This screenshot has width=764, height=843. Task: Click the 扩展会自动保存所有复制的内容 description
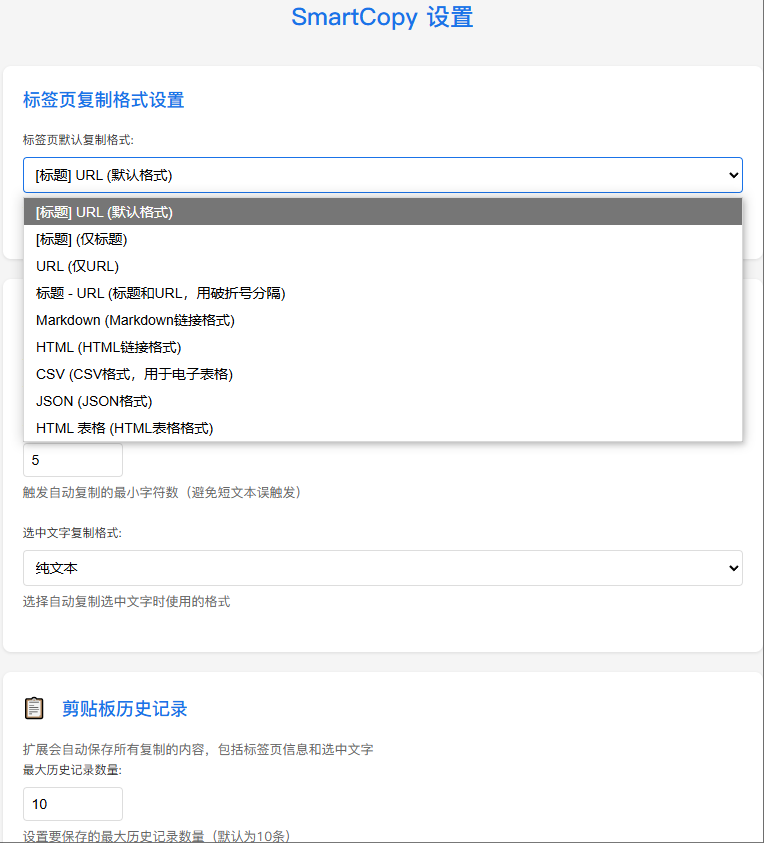[x=198, y=749]
